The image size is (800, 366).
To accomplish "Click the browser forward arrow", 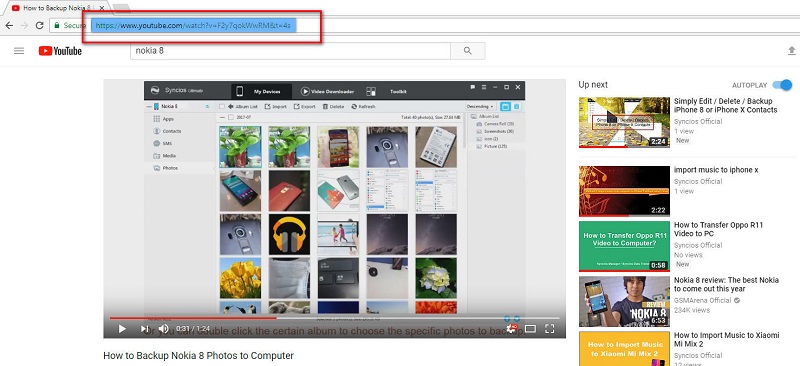I will coord(24,25).
